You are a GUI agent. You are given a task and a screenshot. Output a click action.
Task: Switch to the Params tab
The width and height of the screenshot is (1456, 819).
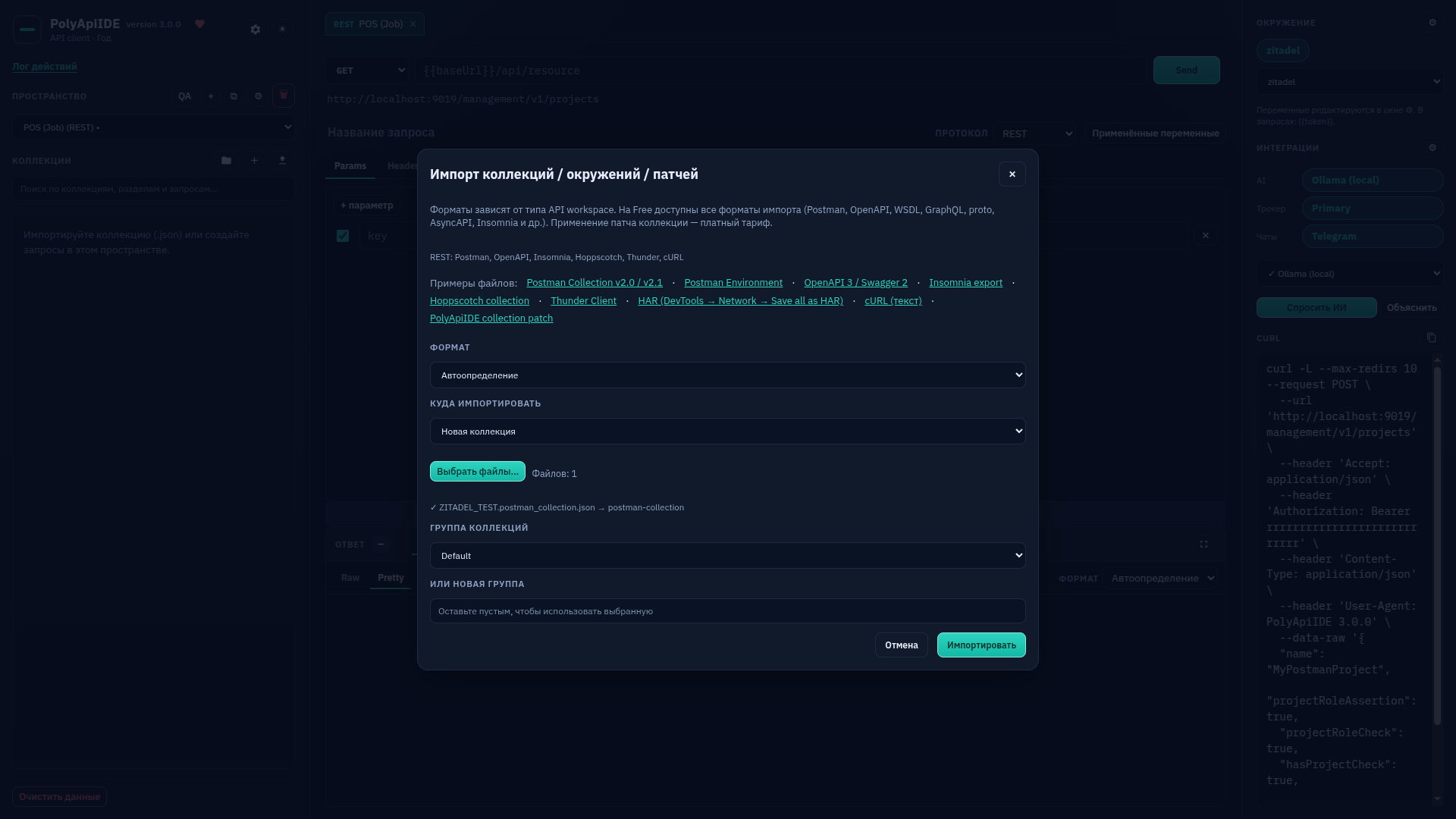point(350,166)
